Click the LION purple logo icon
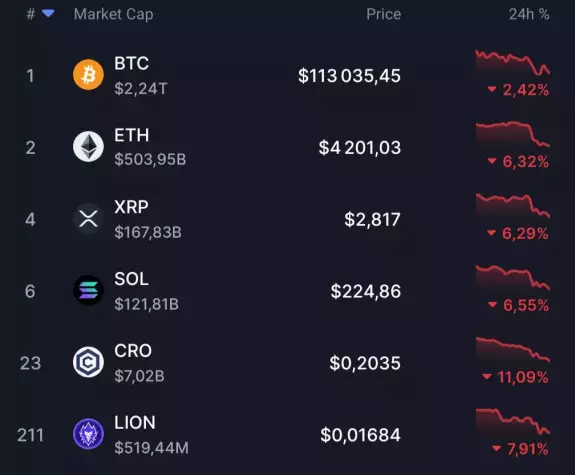The image size is (575, 475). click(x=88, y=434)
